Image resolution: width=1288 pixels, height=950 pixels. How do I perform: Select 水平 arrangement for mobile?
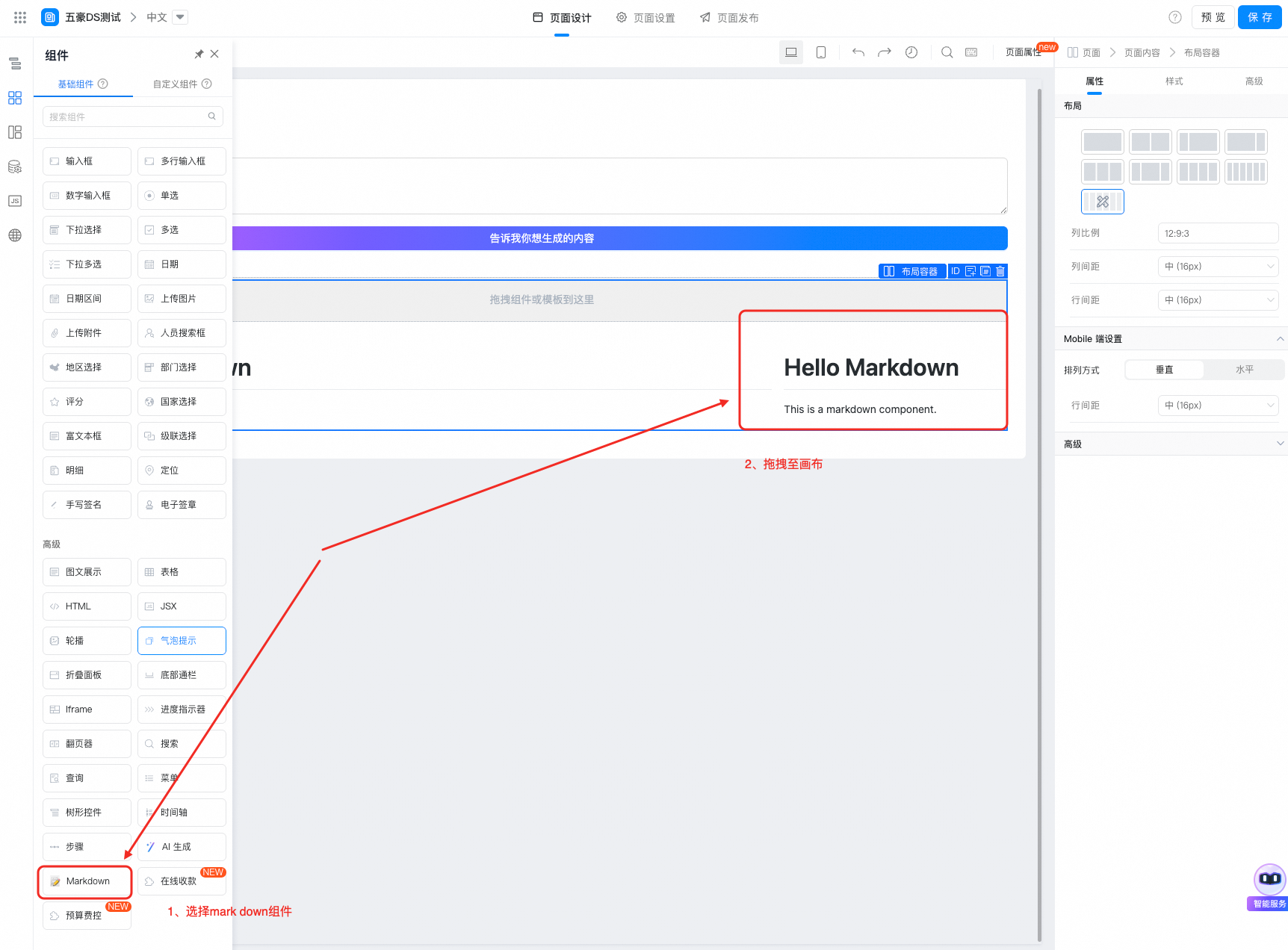(1244, 370)
